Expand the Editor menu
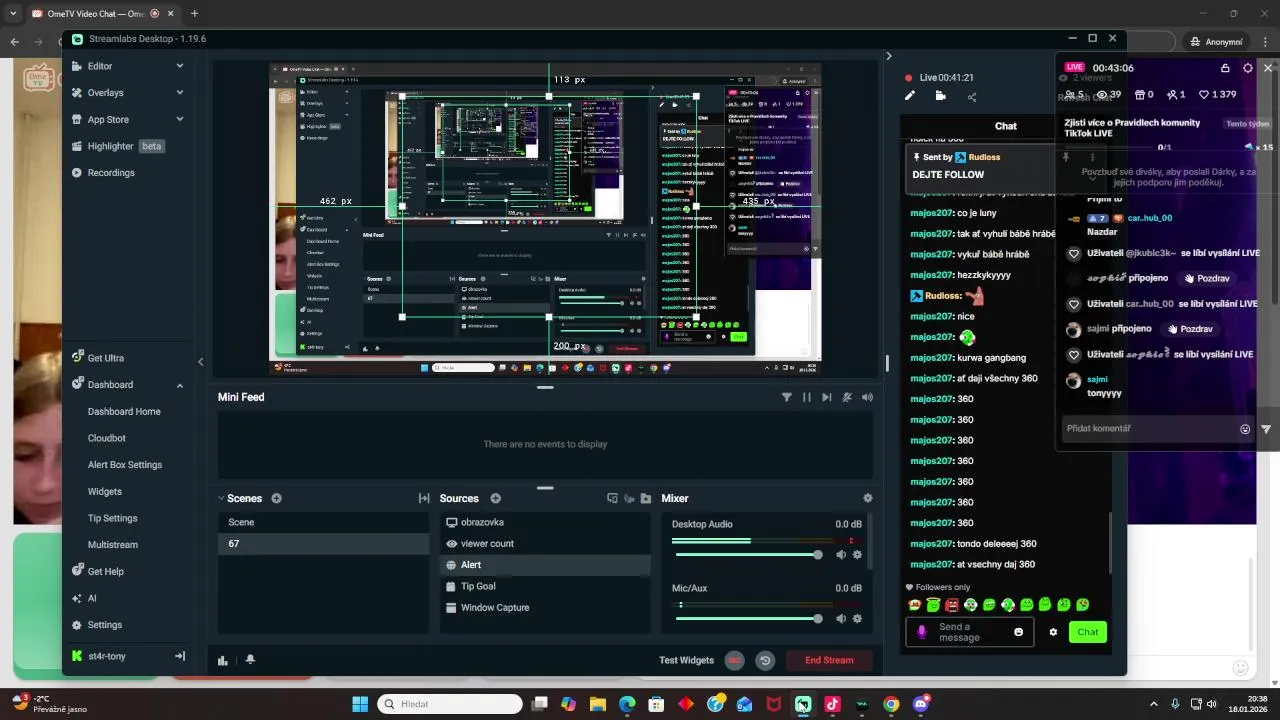Viewport: 1280px width, 720px height. pyautogui.click(x=128, y=66)
